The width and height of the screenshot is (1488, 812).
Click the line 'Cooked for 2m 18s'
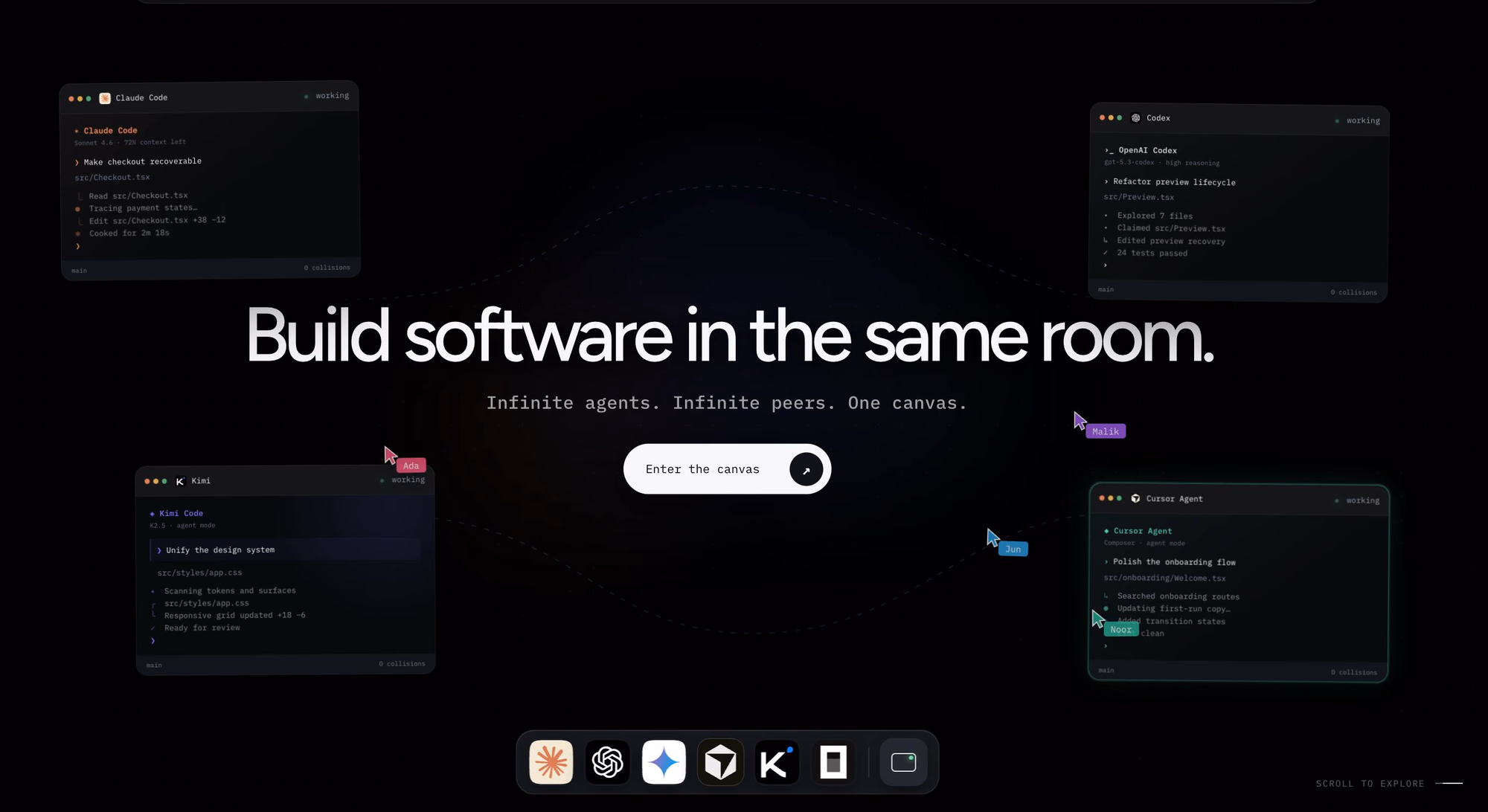click(129, 233)
